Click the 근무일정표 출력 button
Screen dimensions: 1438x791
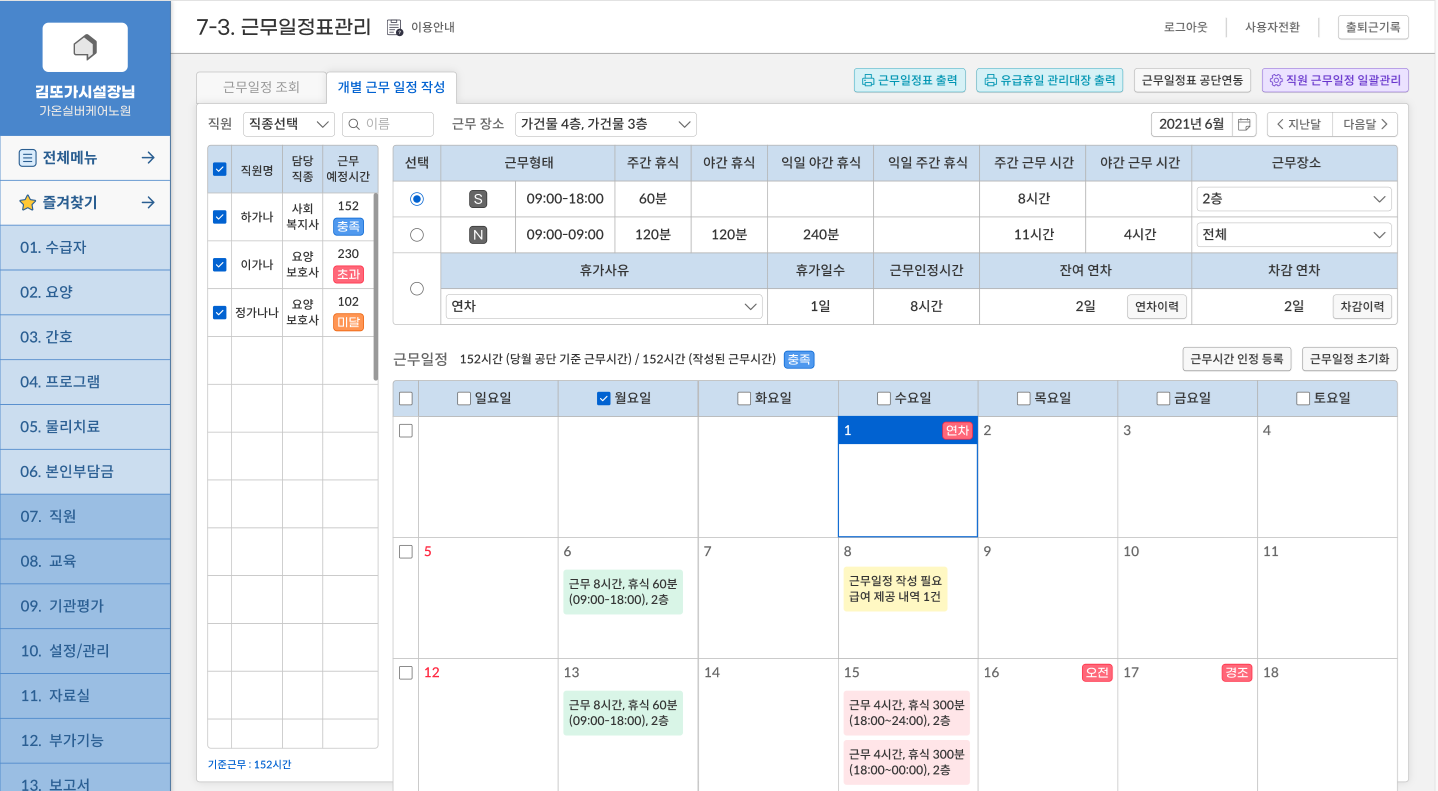pos(910,80)
